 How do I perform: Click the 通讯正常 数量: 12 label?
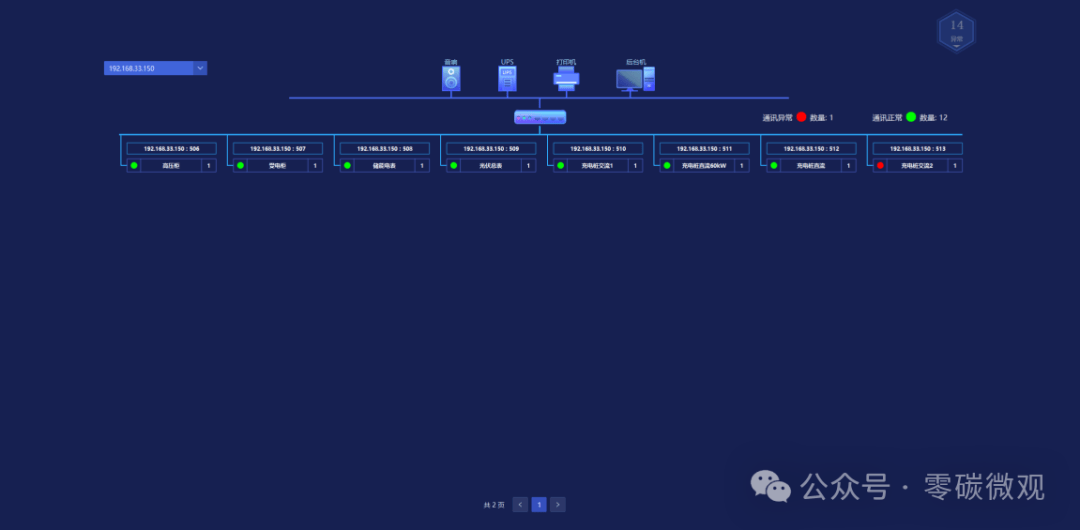[x=910, y=118]
